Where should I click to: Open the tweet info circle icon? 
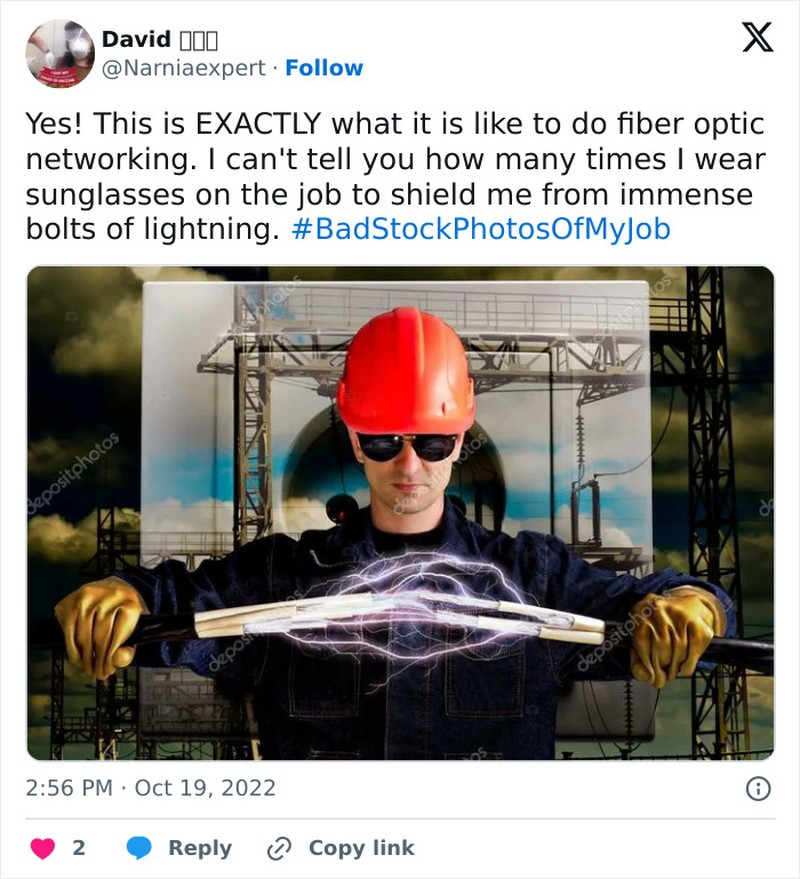point(759,789)
